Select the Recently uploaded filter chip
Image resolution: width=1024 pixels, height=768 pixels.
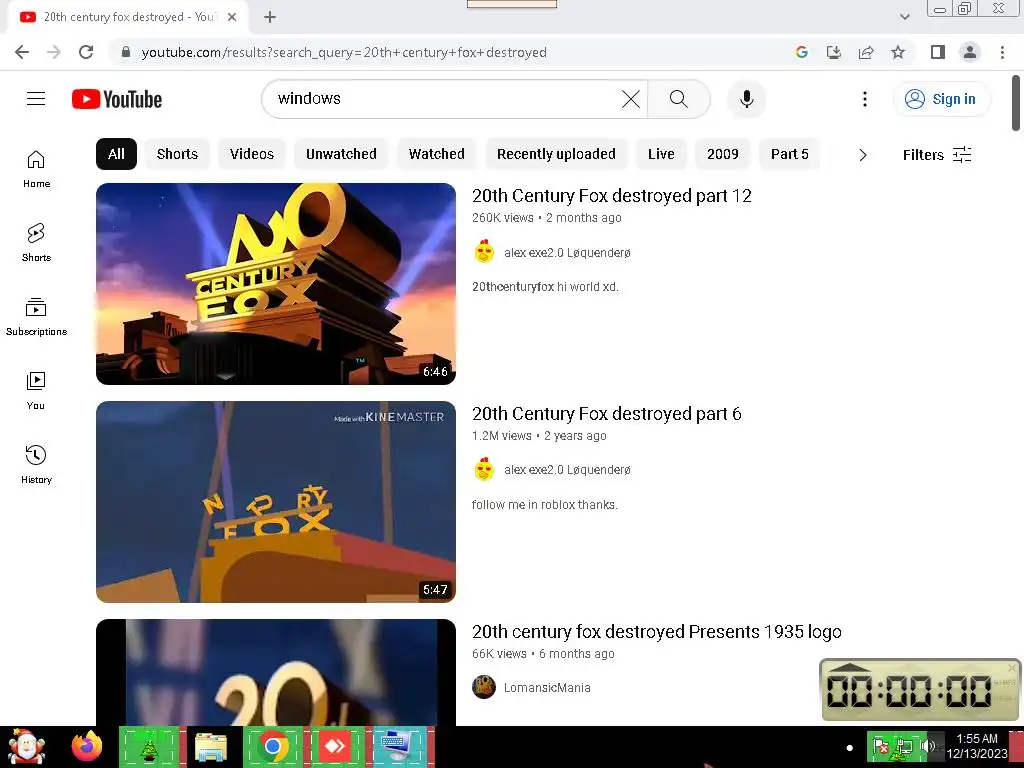pos(556,154)
